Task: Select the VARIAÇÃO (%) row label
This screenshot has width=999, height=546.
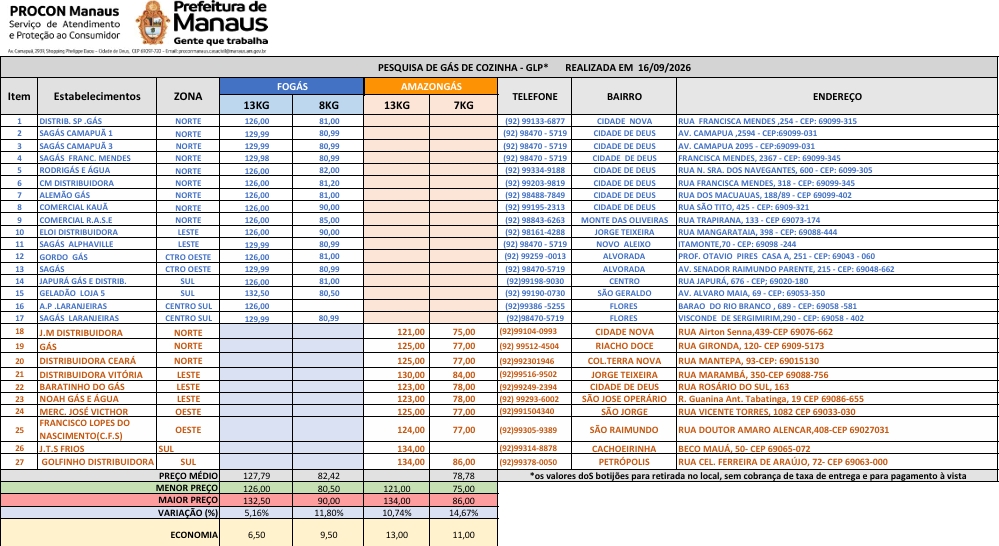Action: tap(188, 512)
